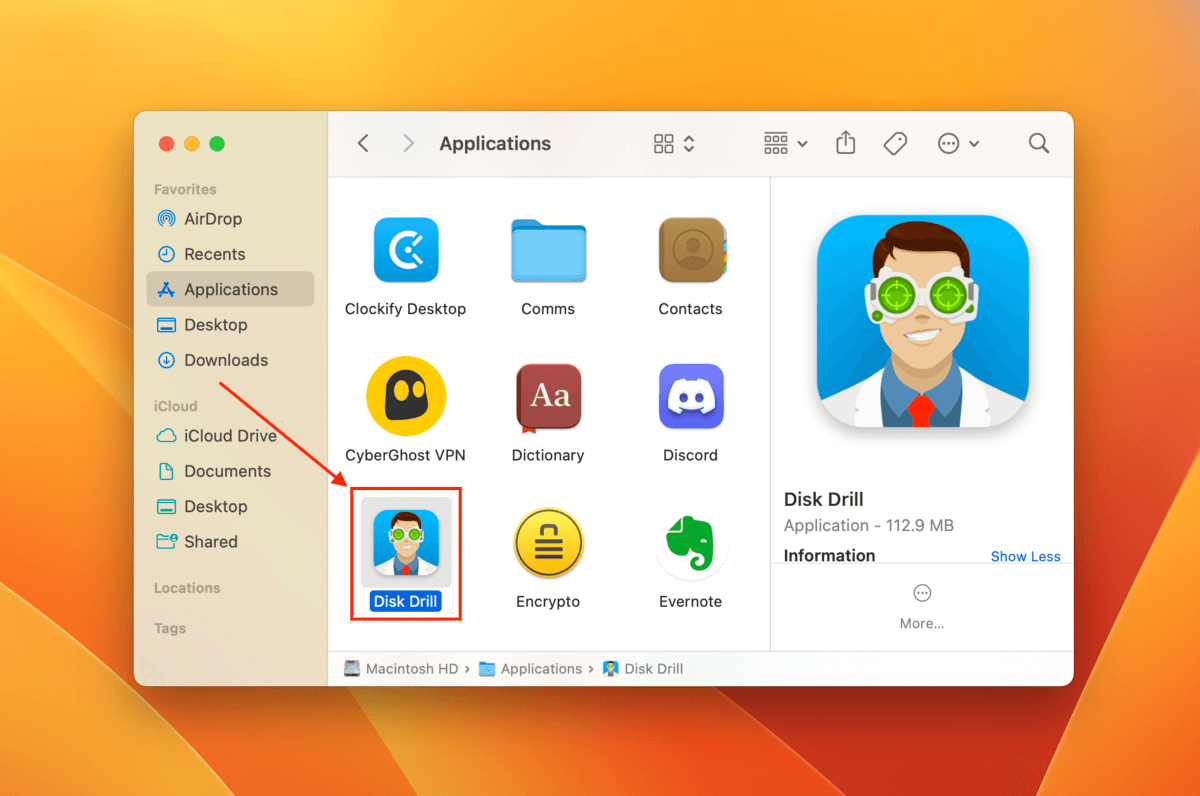The width and height of the screenshot is (1200, 796).
Task: Click the Edit Tags toolbar icon
Action: pyautogui.click(x=895, y=144)
